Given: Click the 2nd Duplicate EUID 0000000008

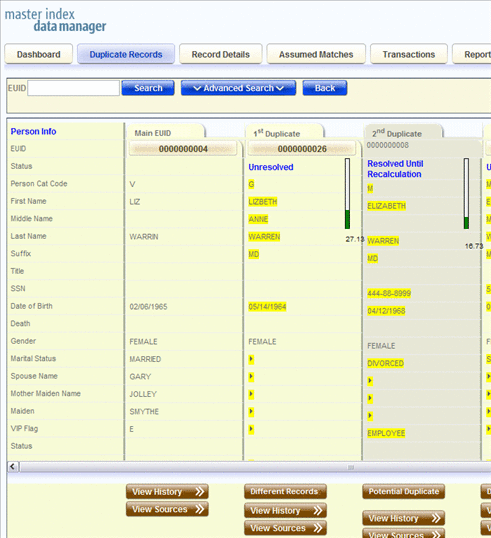Looking at the screenshot, I should [388, 145].
